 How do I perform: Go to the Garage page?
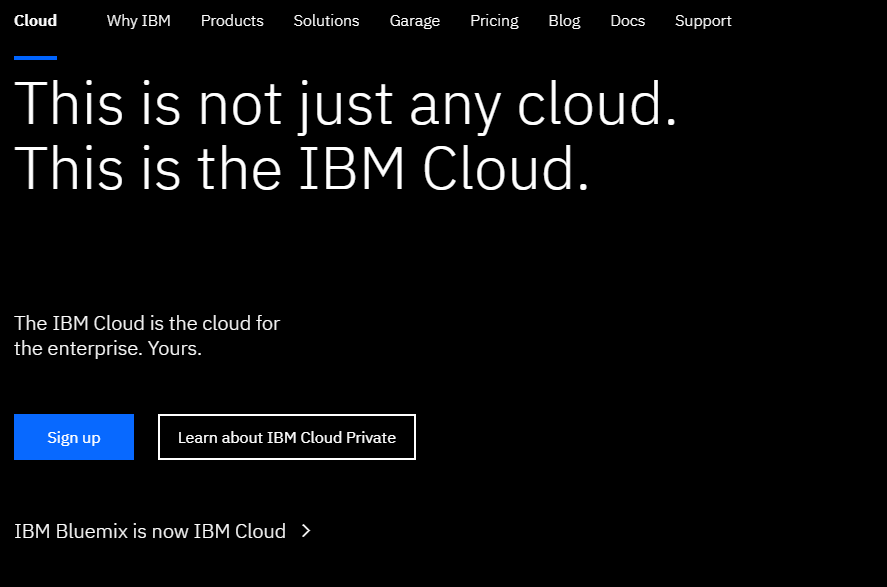coord(415,21)
